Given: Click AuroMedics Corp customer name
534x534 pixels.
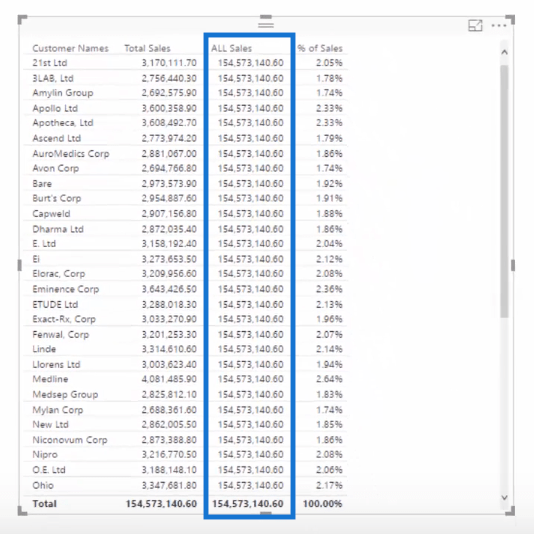Looking at the screenshot, I should tap(71, 154).
